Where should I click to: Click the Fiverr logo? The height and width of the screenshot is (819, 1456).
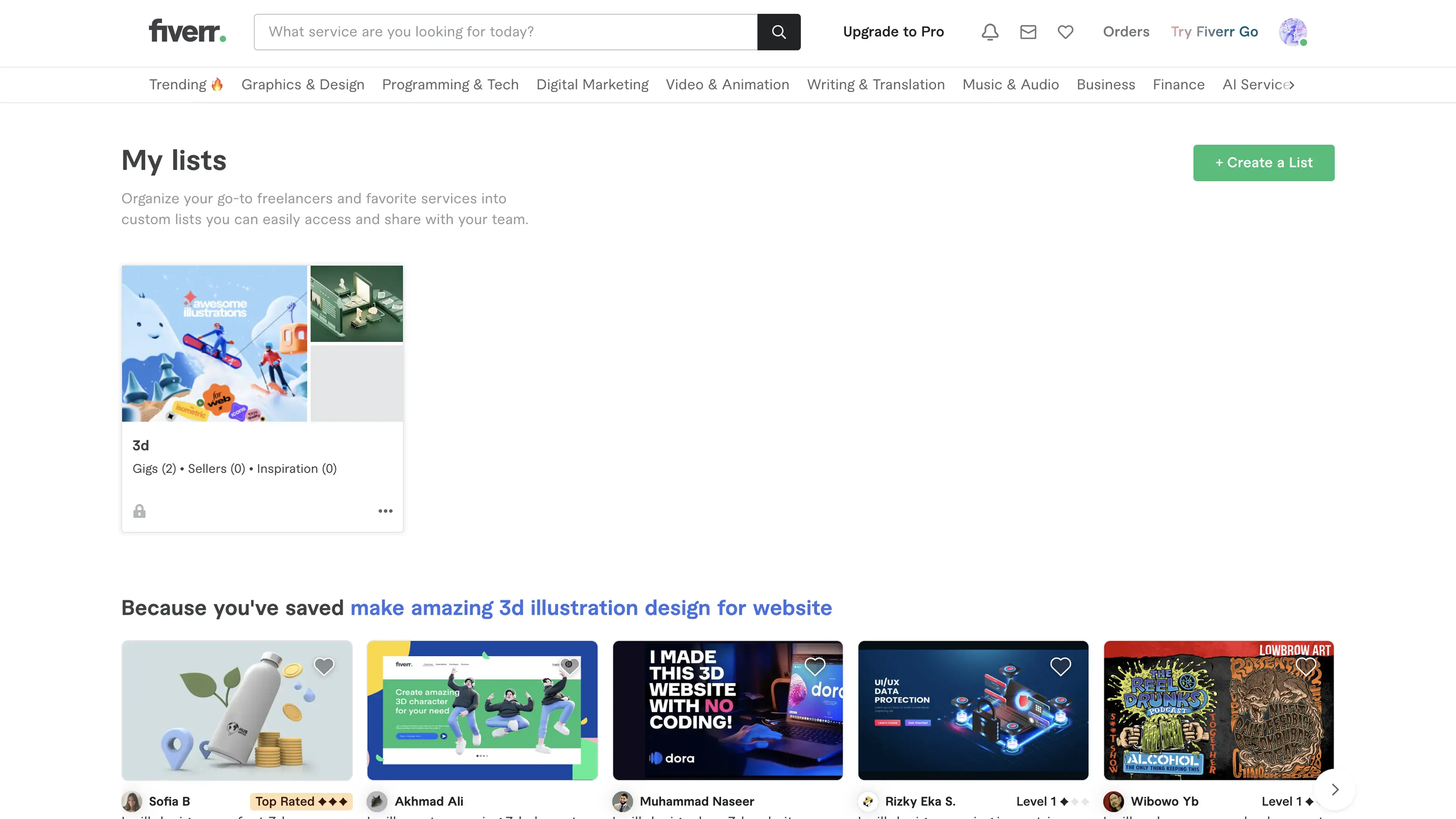coord(187,31)
